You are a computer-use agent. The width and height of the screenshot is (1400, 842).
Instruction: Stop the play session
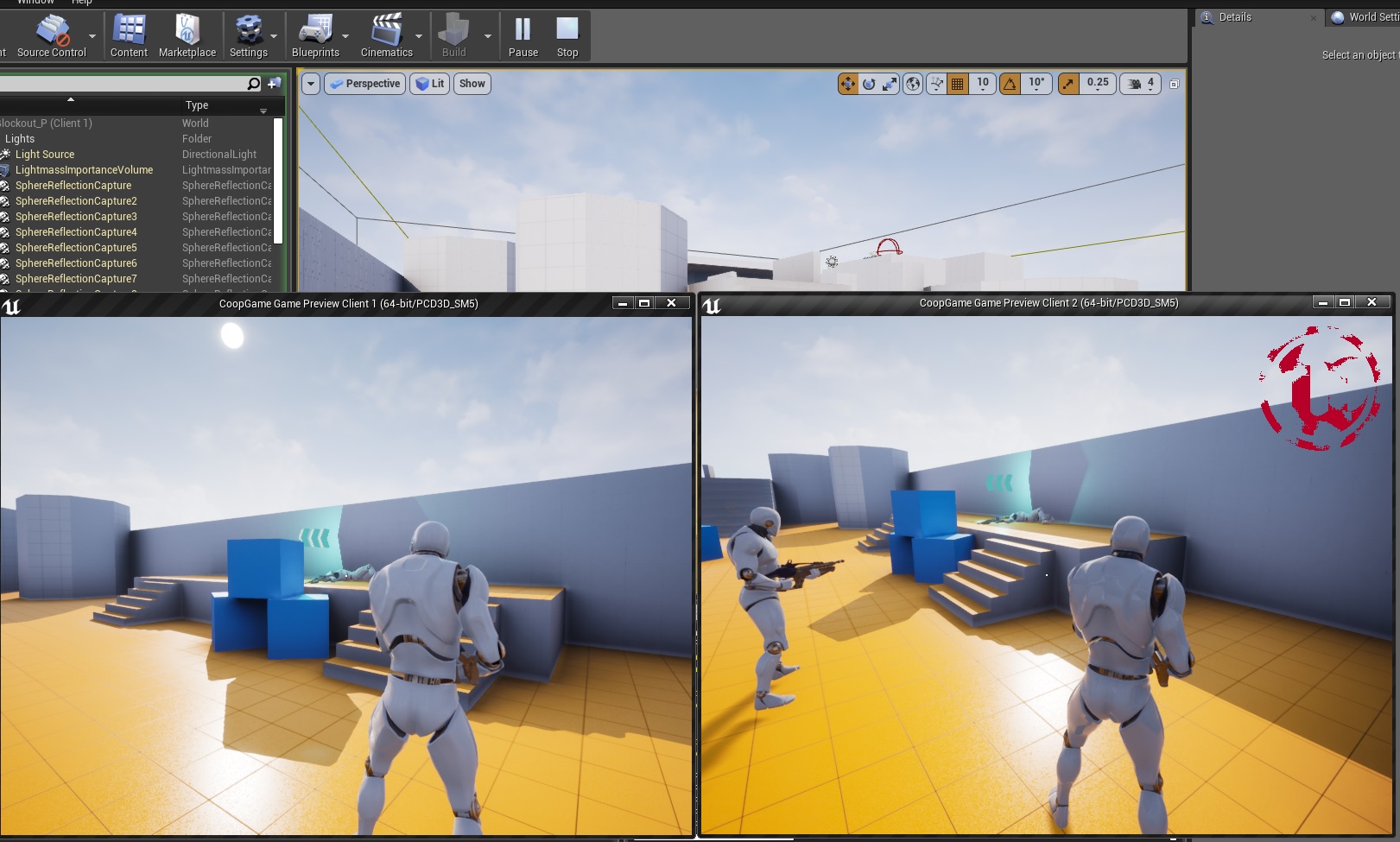567,36
